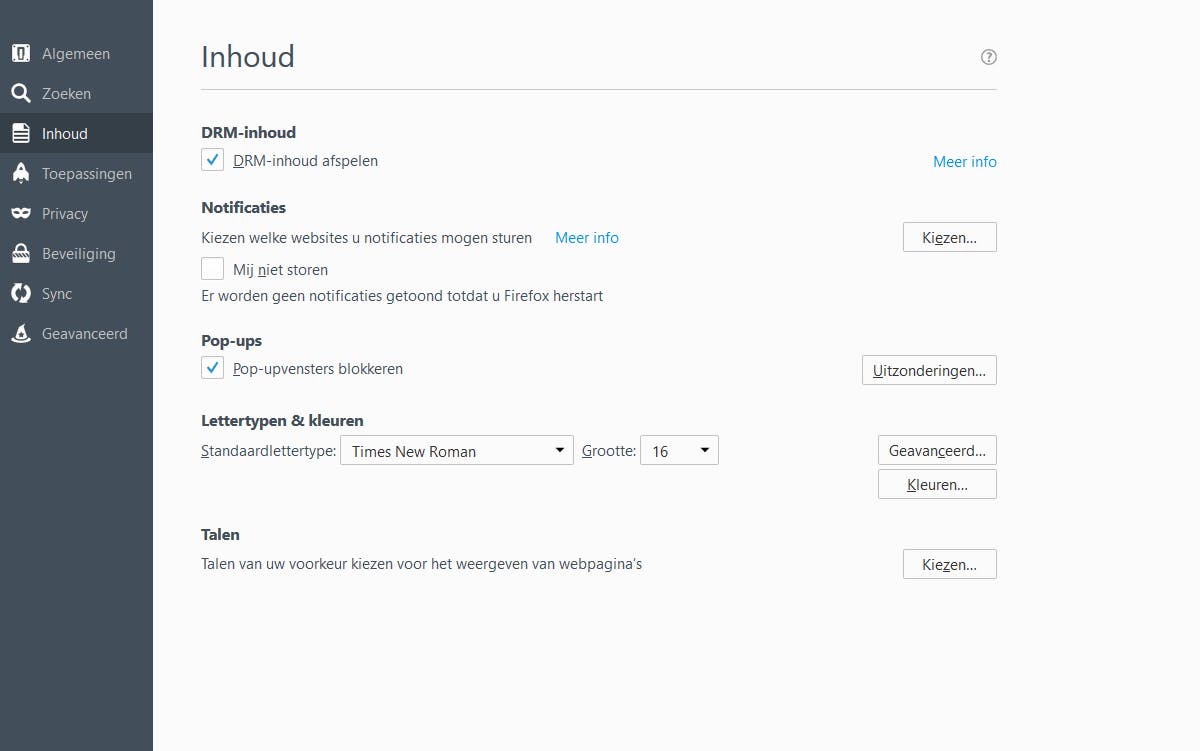Viewport: 1200px width, 751px height.
Task: Click Kiezen to choose webpage languages
Action: point(948,563)
